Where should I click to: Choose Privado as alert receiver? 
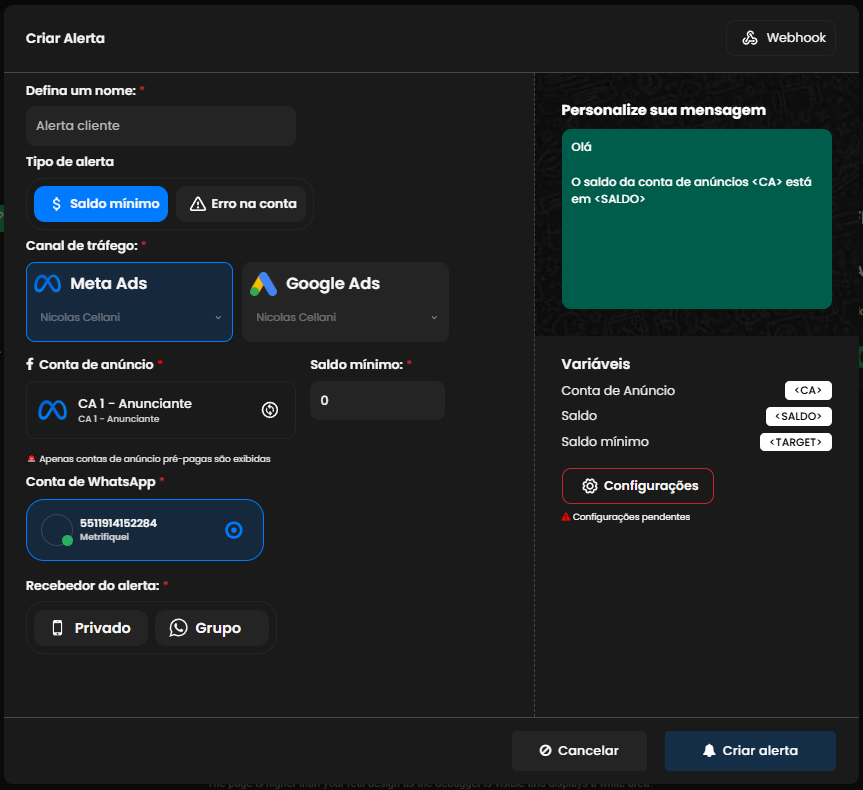click(91, 628)
